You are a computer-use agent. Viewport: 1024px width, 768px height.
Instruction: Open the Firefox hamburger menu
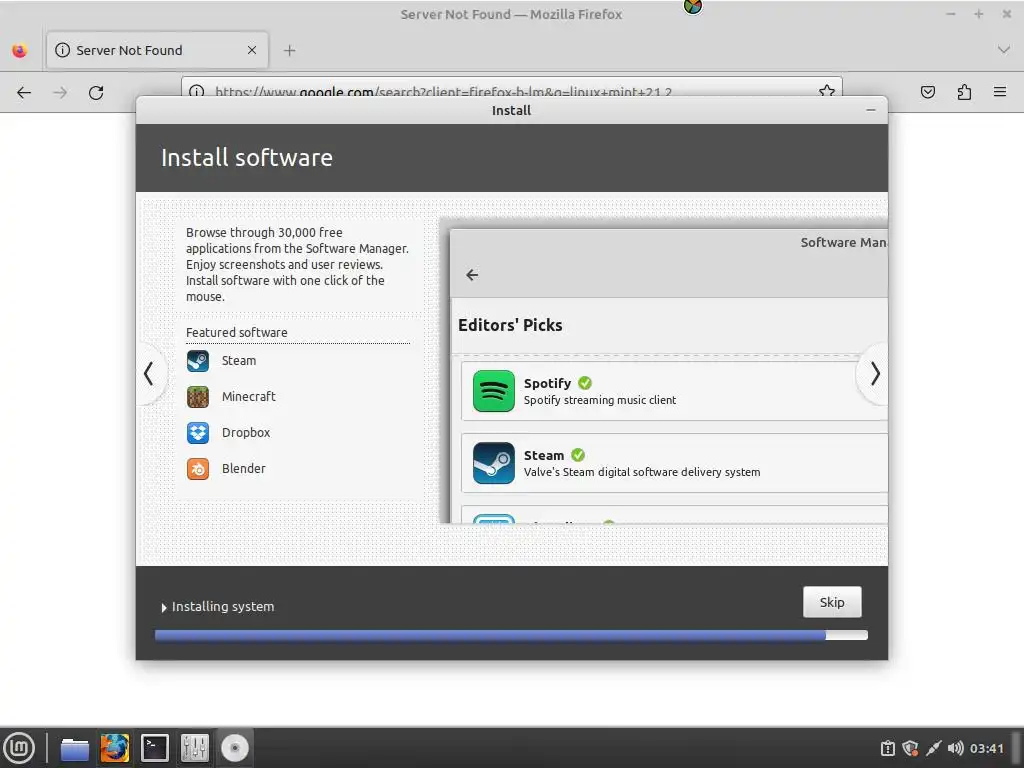click(x=1000, y=92)
